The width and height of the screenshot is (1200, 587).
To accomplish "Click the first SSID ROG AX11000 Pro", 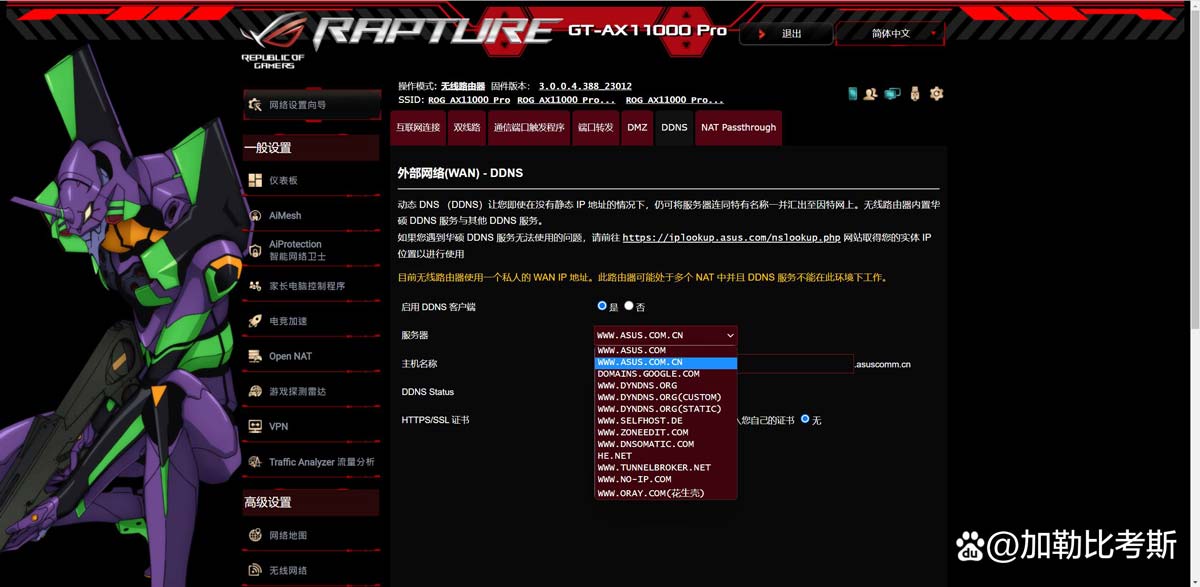I will point(469,100).
